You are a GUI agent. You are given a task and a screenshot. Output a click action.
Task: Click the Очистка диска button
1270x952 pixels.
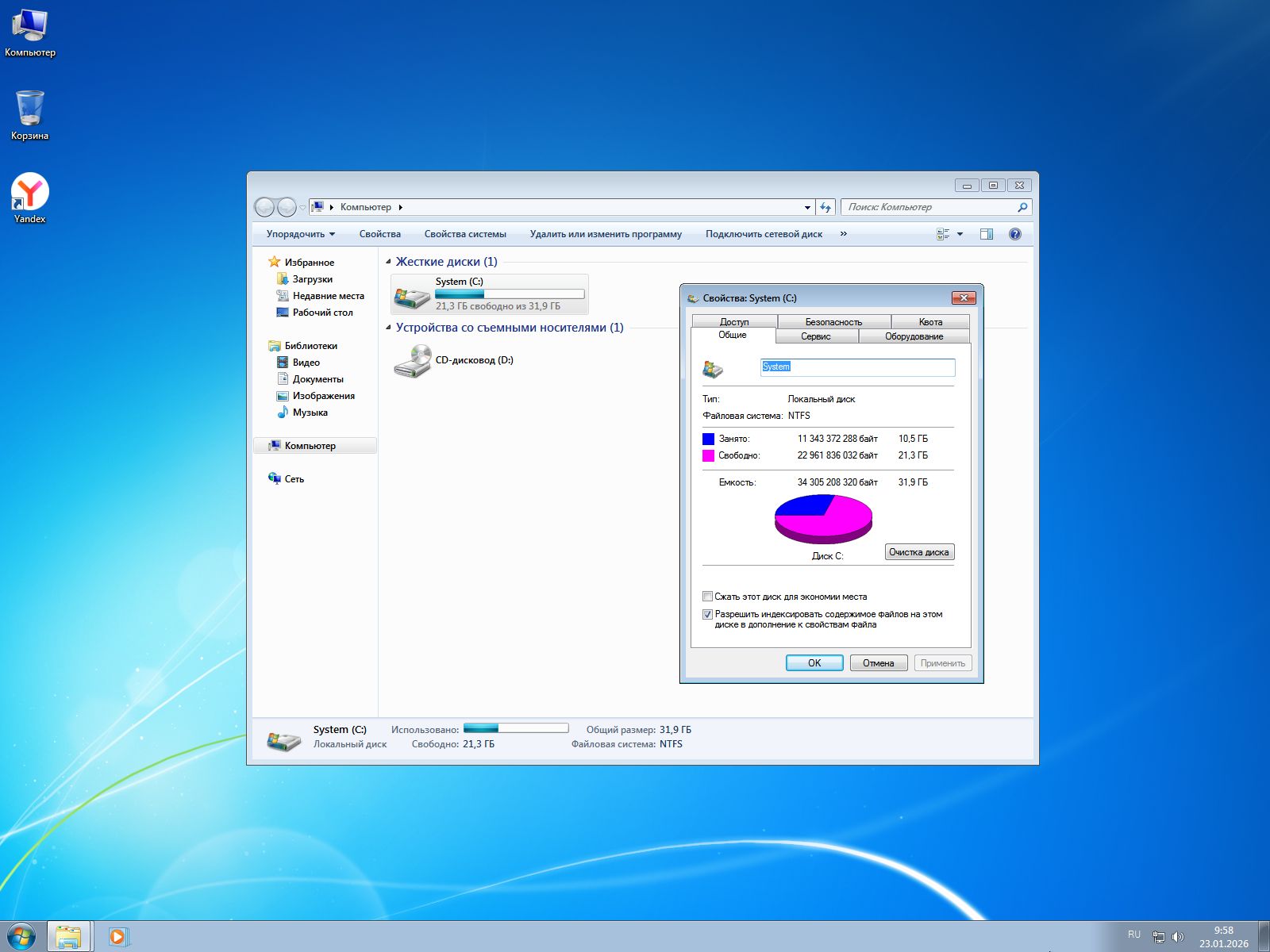(x=919, y=551)
